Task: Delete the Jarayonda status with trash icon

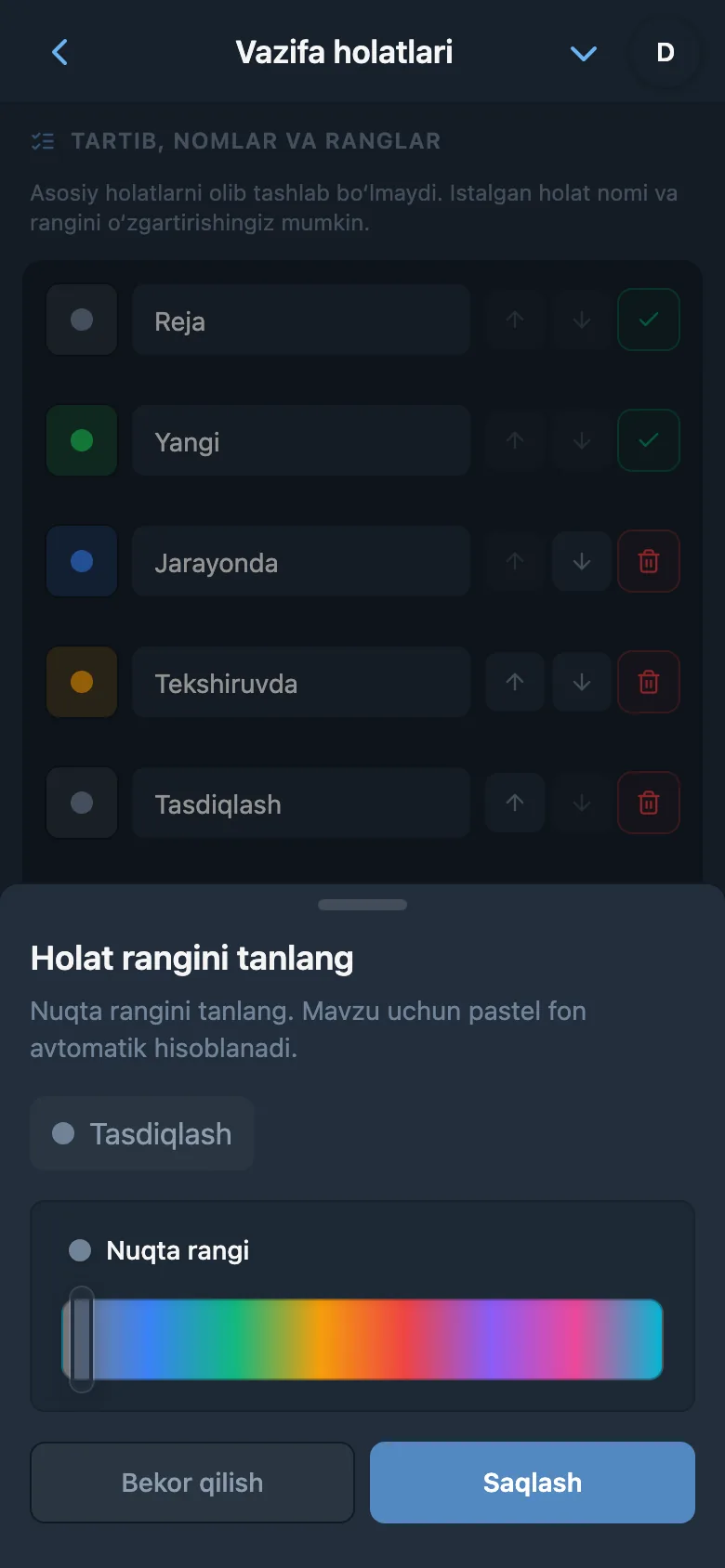Action: [649, 561]
